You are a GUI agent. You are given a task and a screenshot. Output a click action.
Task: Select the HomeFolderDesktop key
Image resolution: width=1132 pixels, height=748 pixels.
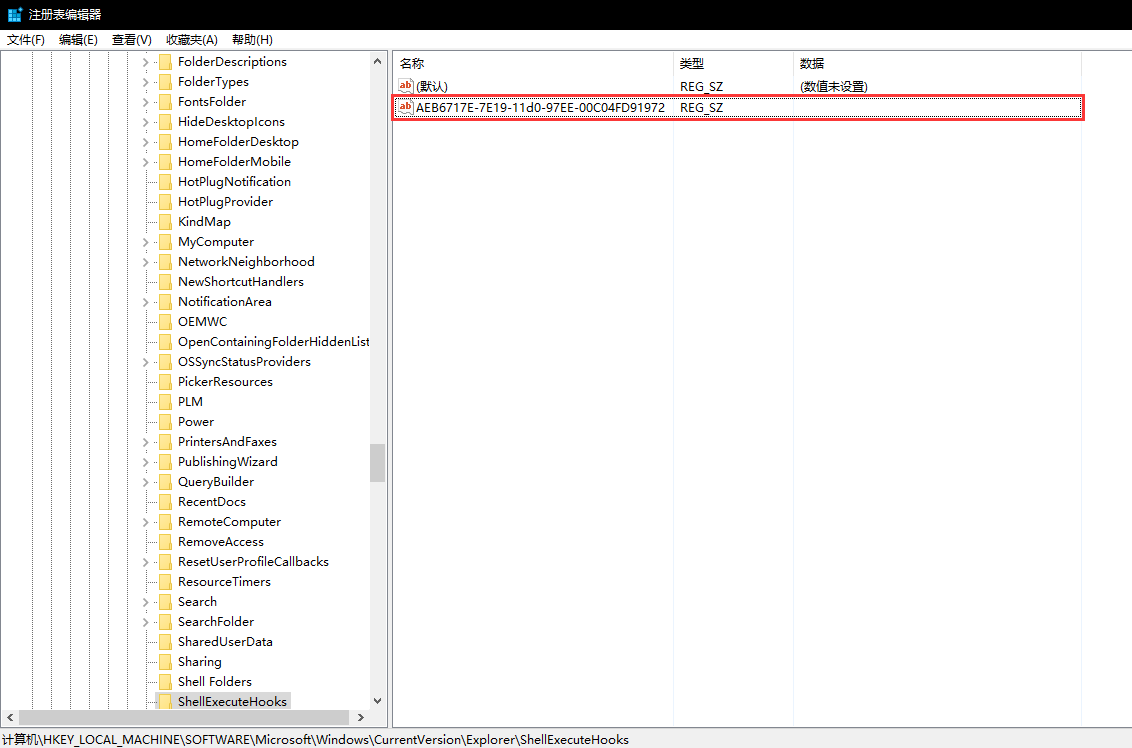point(238,142)
